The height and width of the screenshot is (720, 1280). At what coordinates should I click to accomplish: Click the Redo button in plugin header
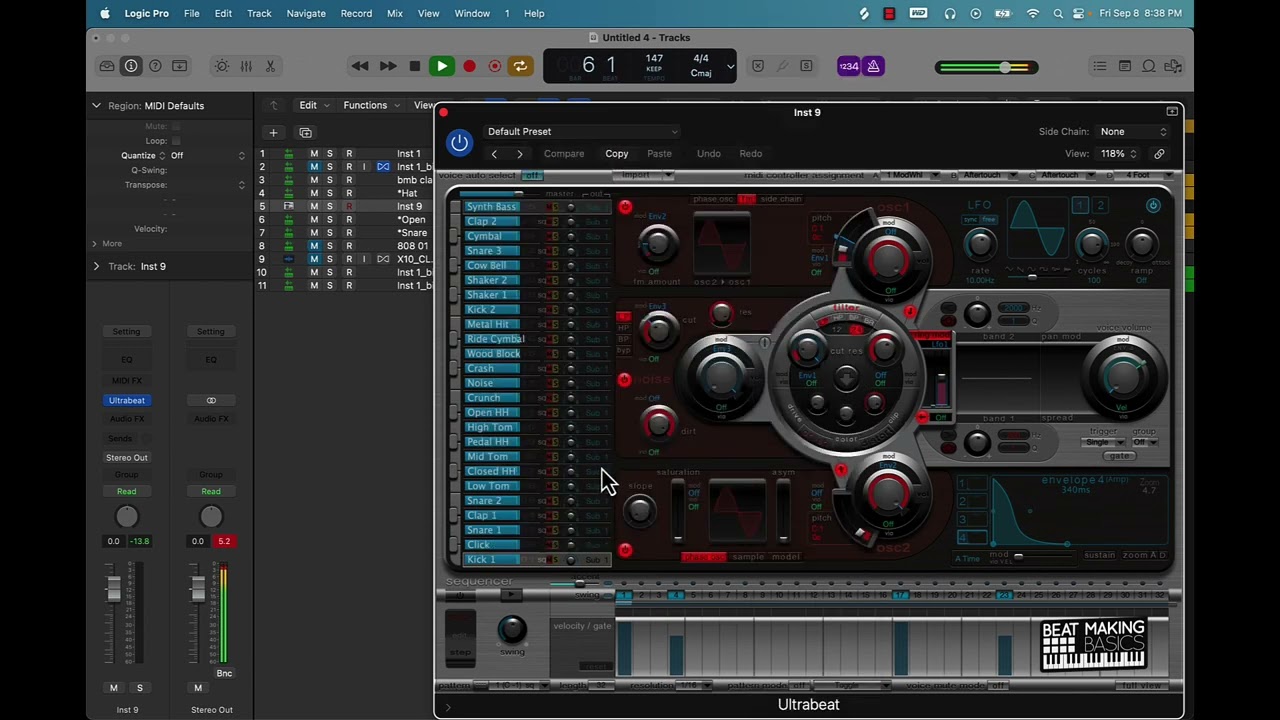pos(751,154)
